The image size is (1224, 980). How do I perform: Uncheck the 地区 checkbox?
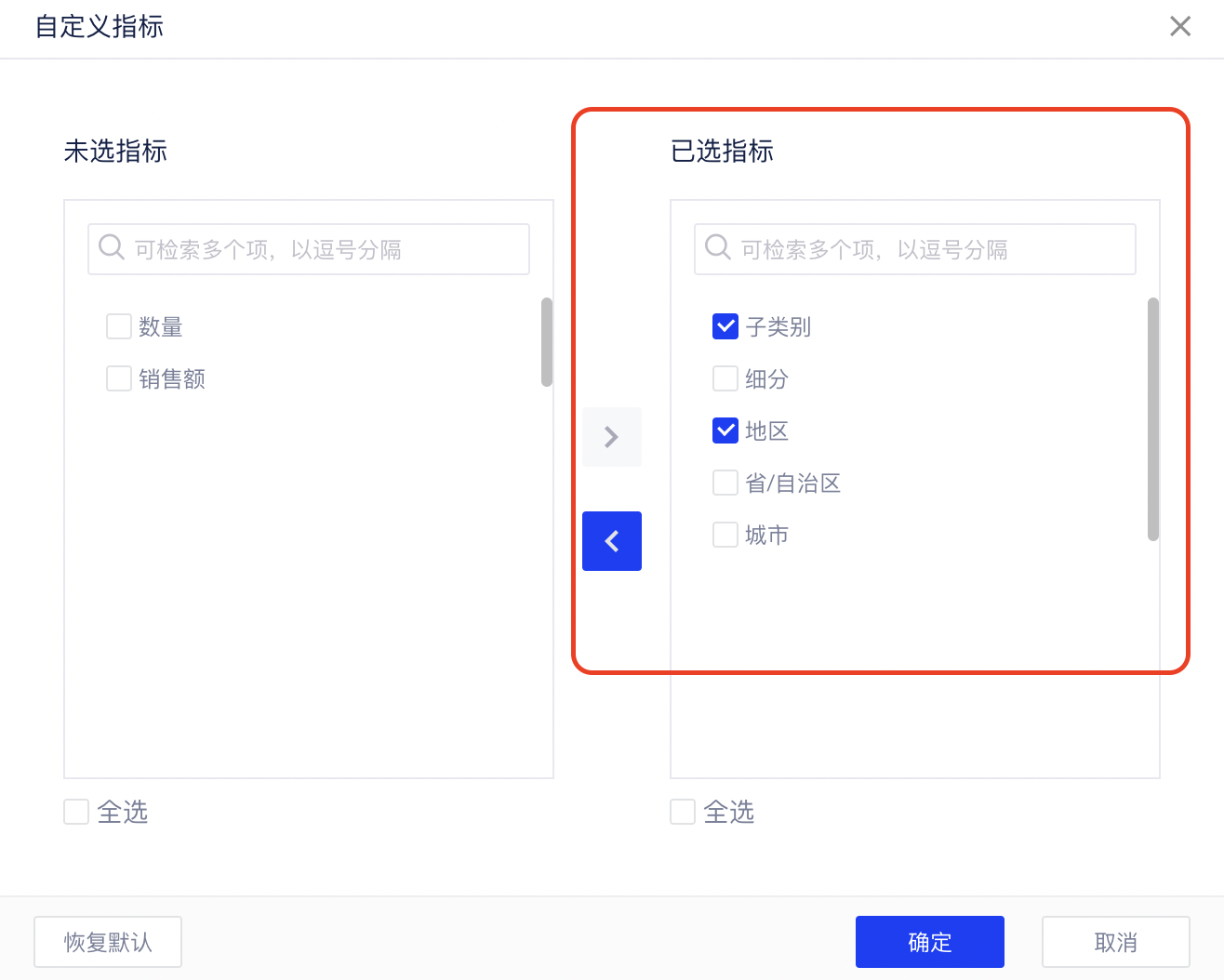pos(725,431)
